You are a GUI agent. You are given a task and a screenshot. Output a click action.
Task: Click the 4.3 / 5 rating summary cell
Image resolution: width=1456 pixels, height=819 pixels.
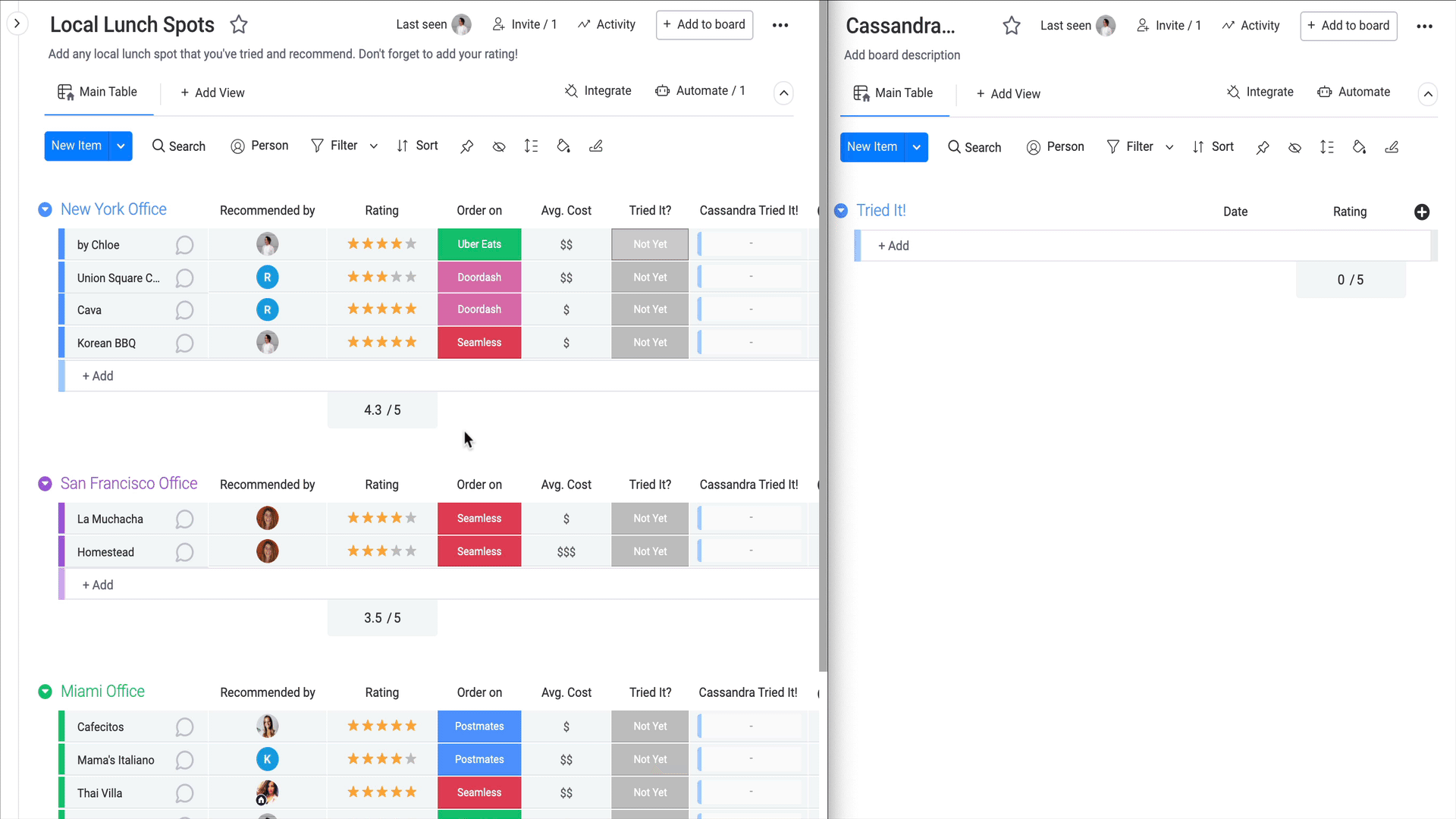(382, 409)
